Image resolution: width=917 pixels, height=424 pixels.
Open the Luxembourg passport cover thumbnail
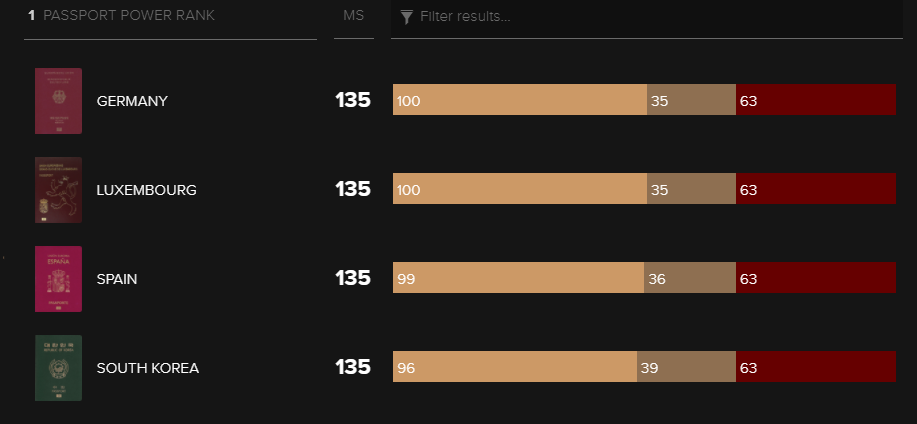pos(58,190)
